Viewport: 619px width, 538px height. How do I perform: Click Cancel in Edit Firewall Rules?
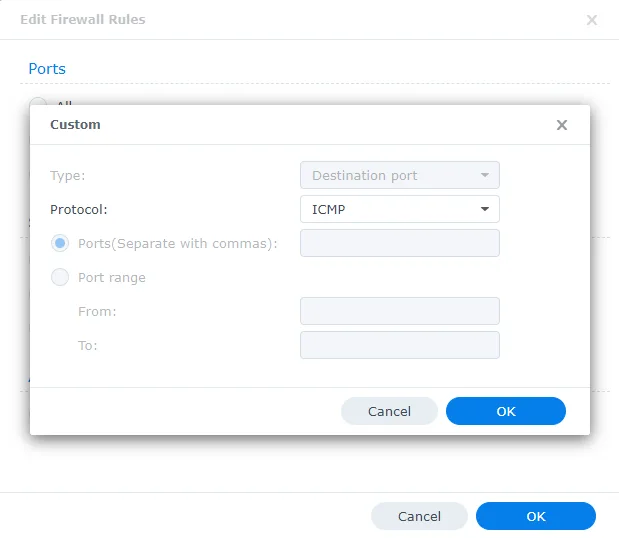419,516
